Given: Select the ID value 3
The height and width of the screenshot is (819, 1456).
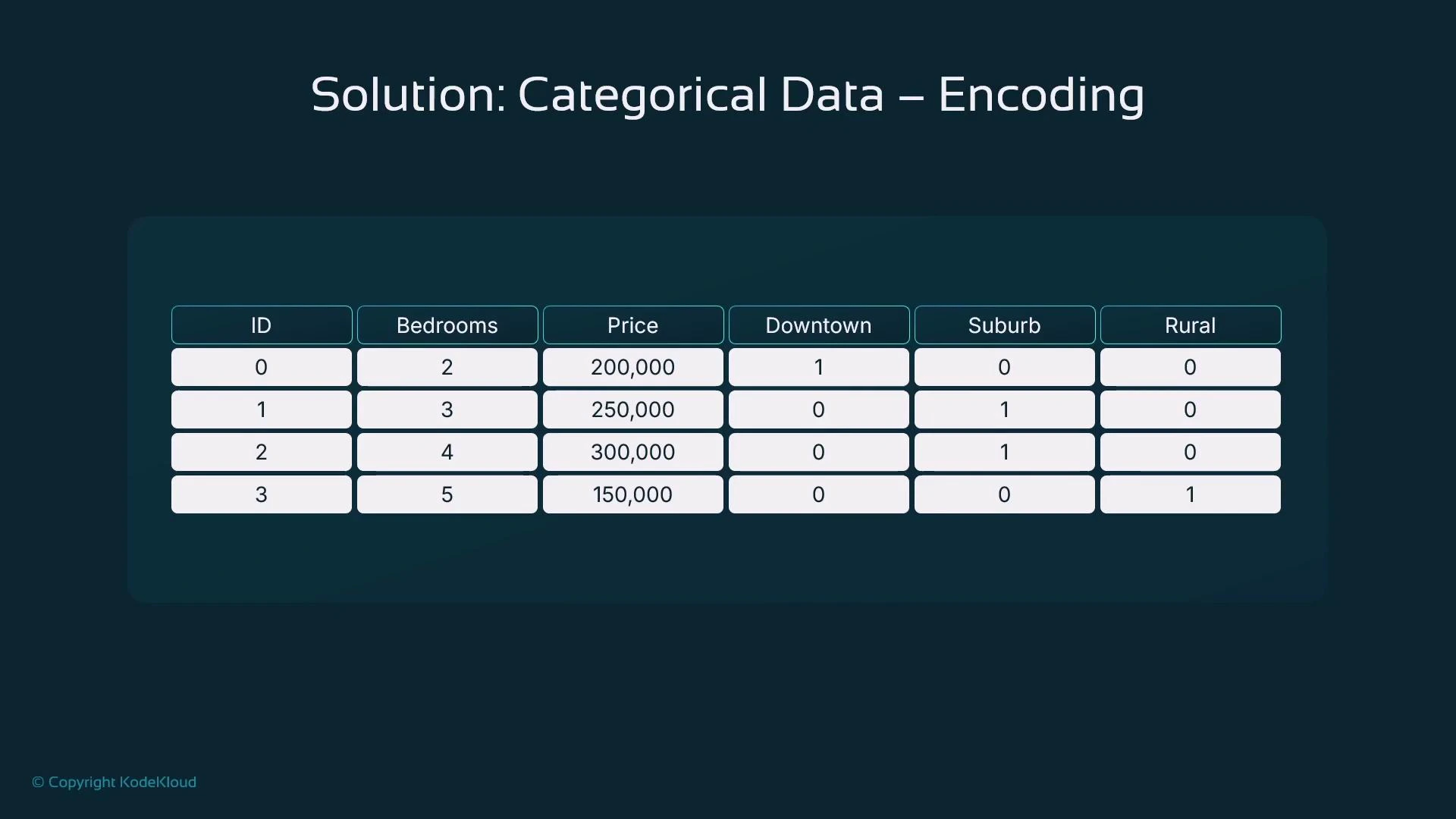Looking at the screenshot, I should coord(261,494).
